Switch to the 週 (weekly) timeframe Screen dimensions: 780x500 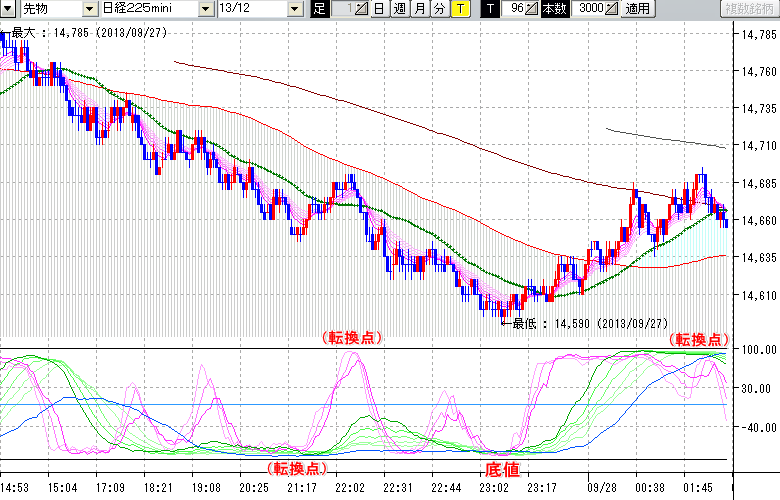pos(399,9)
